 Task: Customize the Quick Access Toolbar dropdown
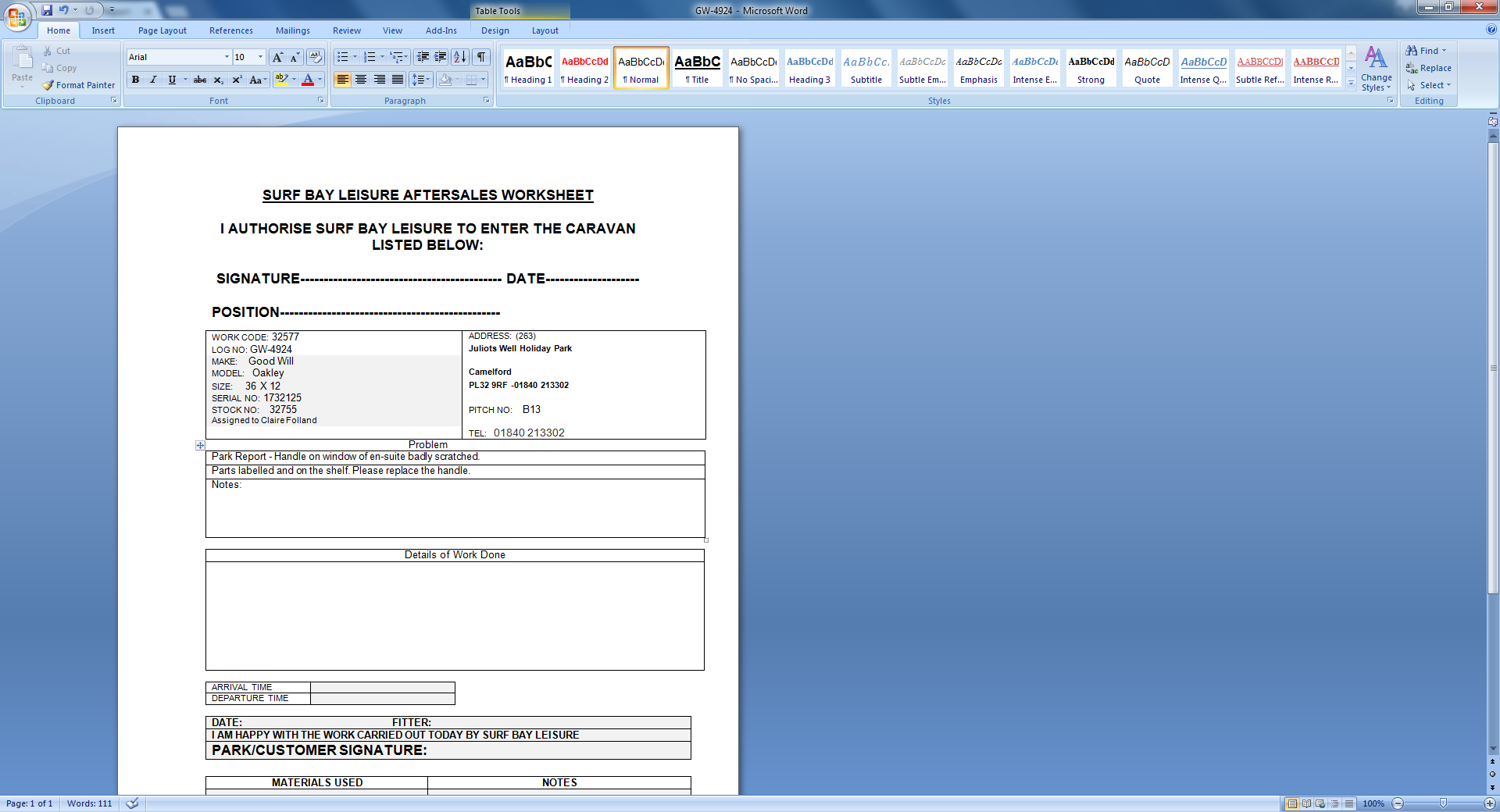pyautogui.click(x=112, y=10)
